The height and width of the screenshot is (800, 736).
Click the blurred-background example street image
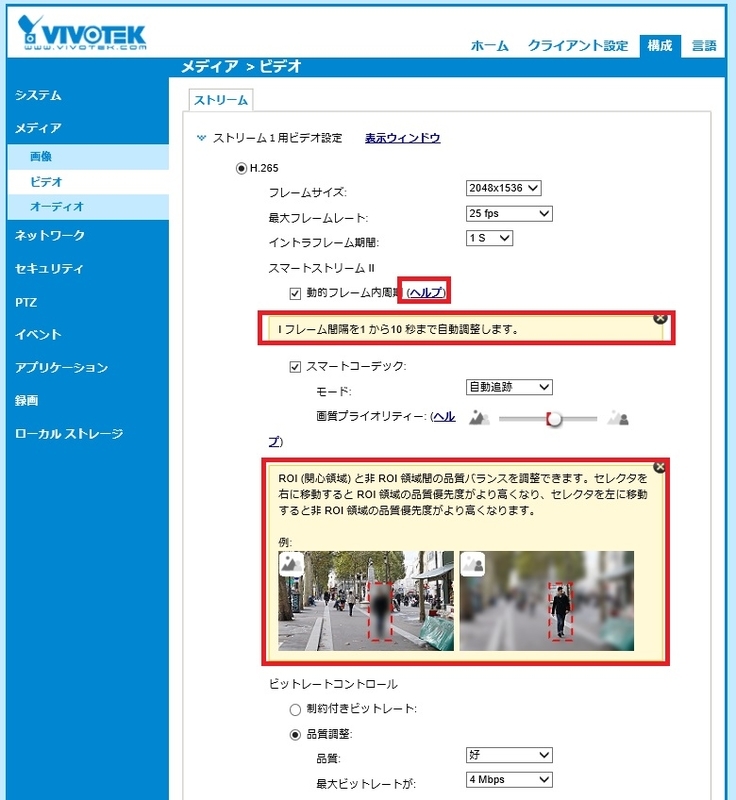tap(547, 601)
